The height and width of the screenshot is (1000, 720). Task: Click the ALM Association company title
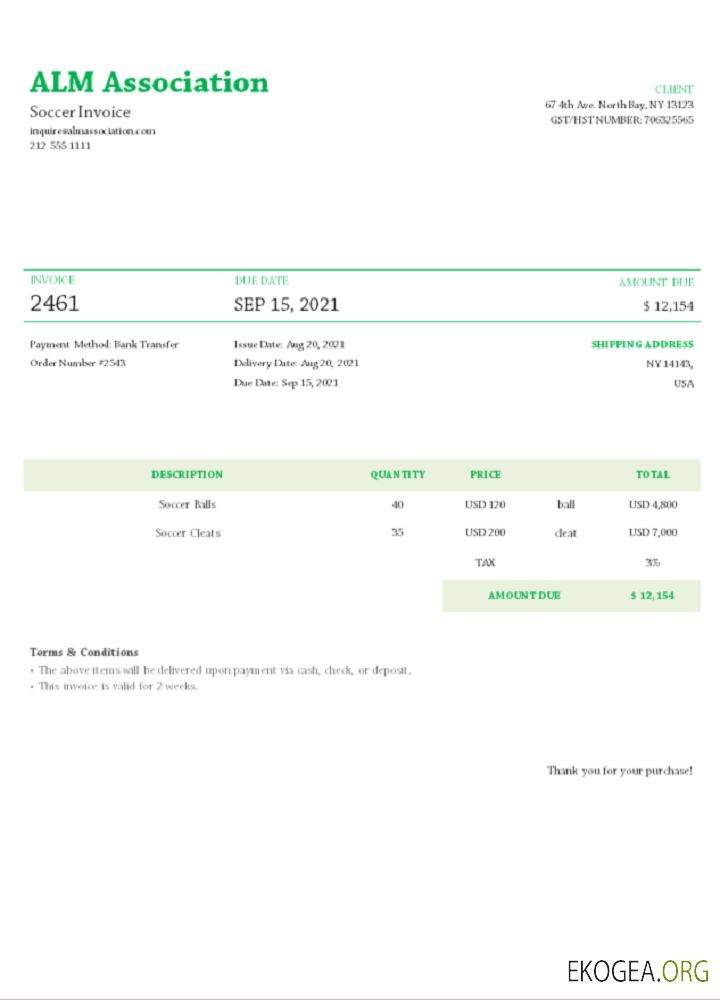click(149, 82)
